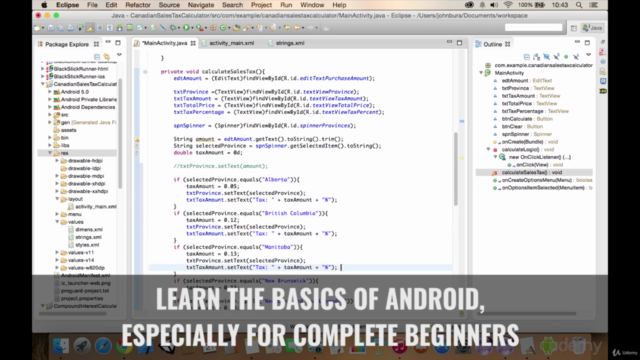Collapse the res folder
The width and height of the screenshot is (640, 360).
[x=50, y=153]
